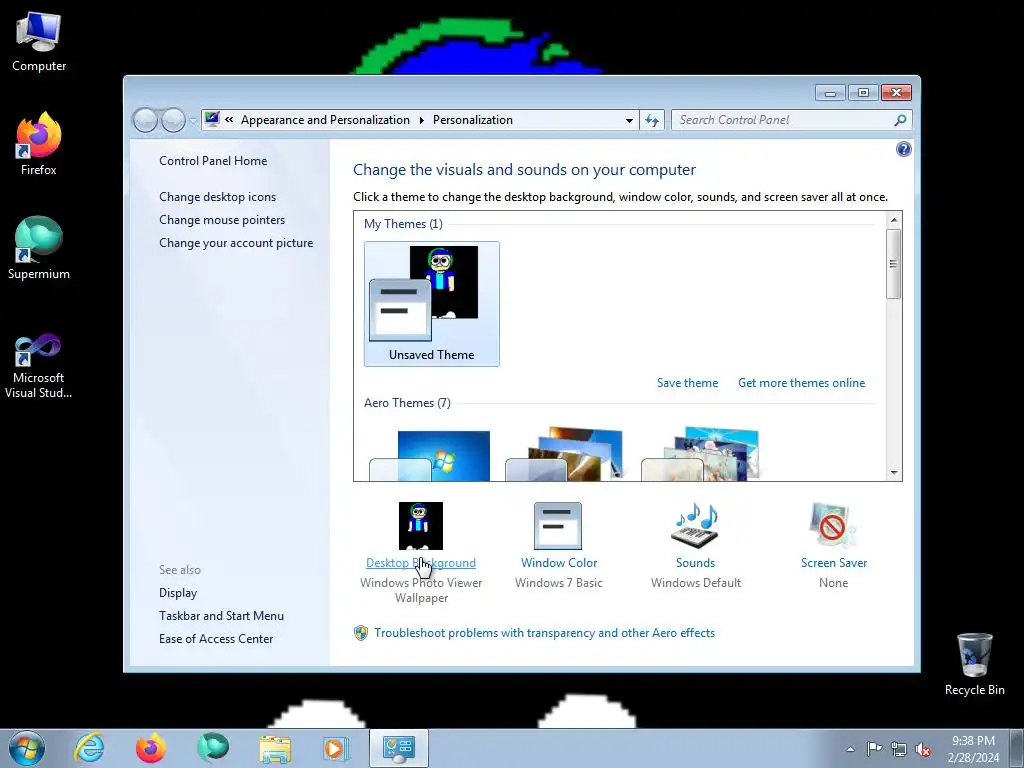The image size is (1024, 768).
Task: Click the muted volume tray icon
Action: click(923, 749)
